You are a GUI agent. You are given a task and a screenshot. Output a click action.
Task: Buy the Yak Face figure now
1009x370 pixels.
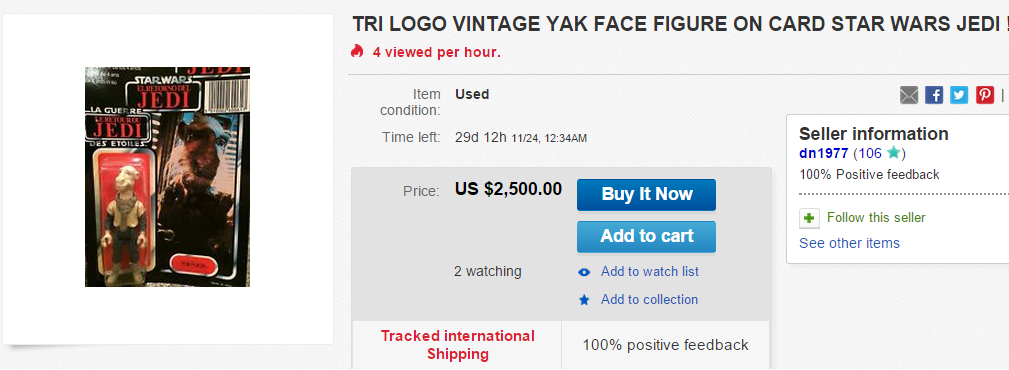click(x=646, y=194)
